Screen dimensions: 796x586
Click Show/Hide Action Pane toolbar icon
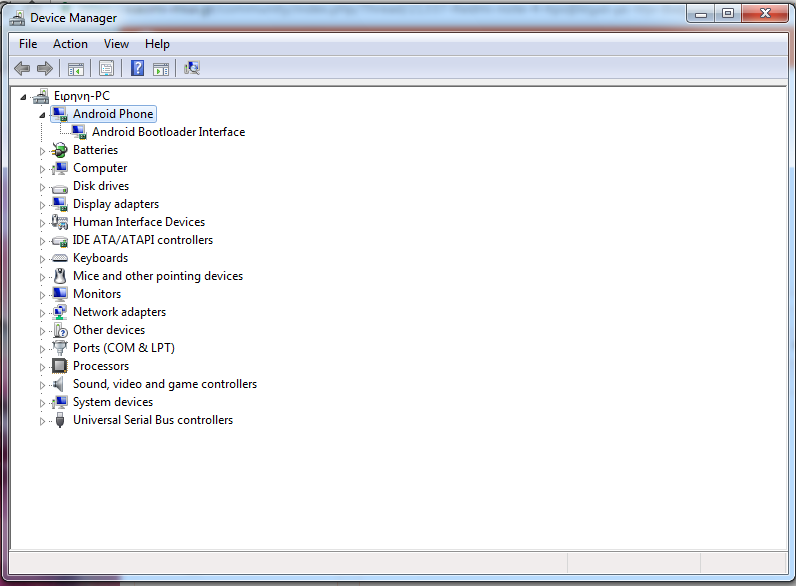tap(161, 69)
